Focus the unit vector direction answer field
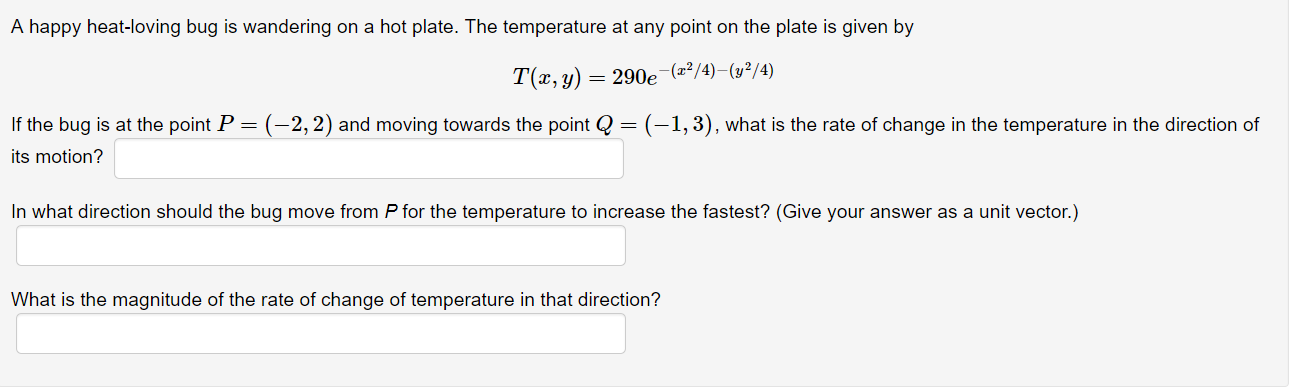The height and width of the screenshot is (387, 1290). (x=321, y=246)
